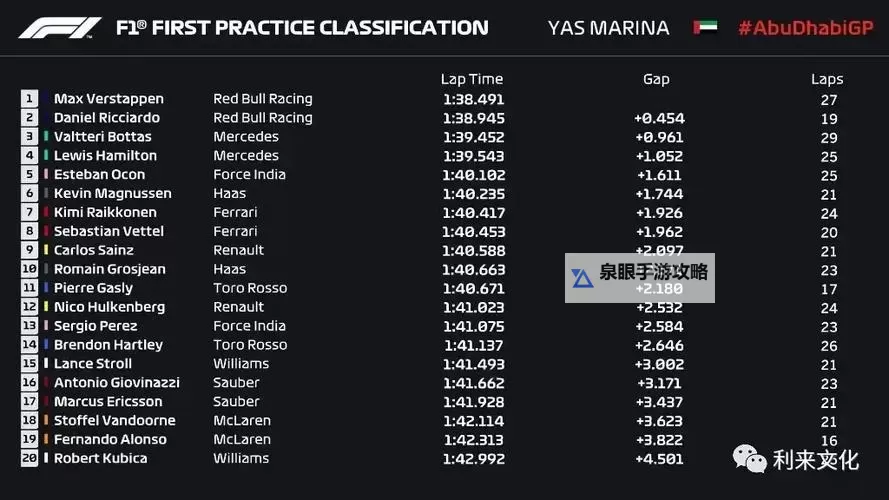Select the YAS MARINA circuit label

(608, 28)
